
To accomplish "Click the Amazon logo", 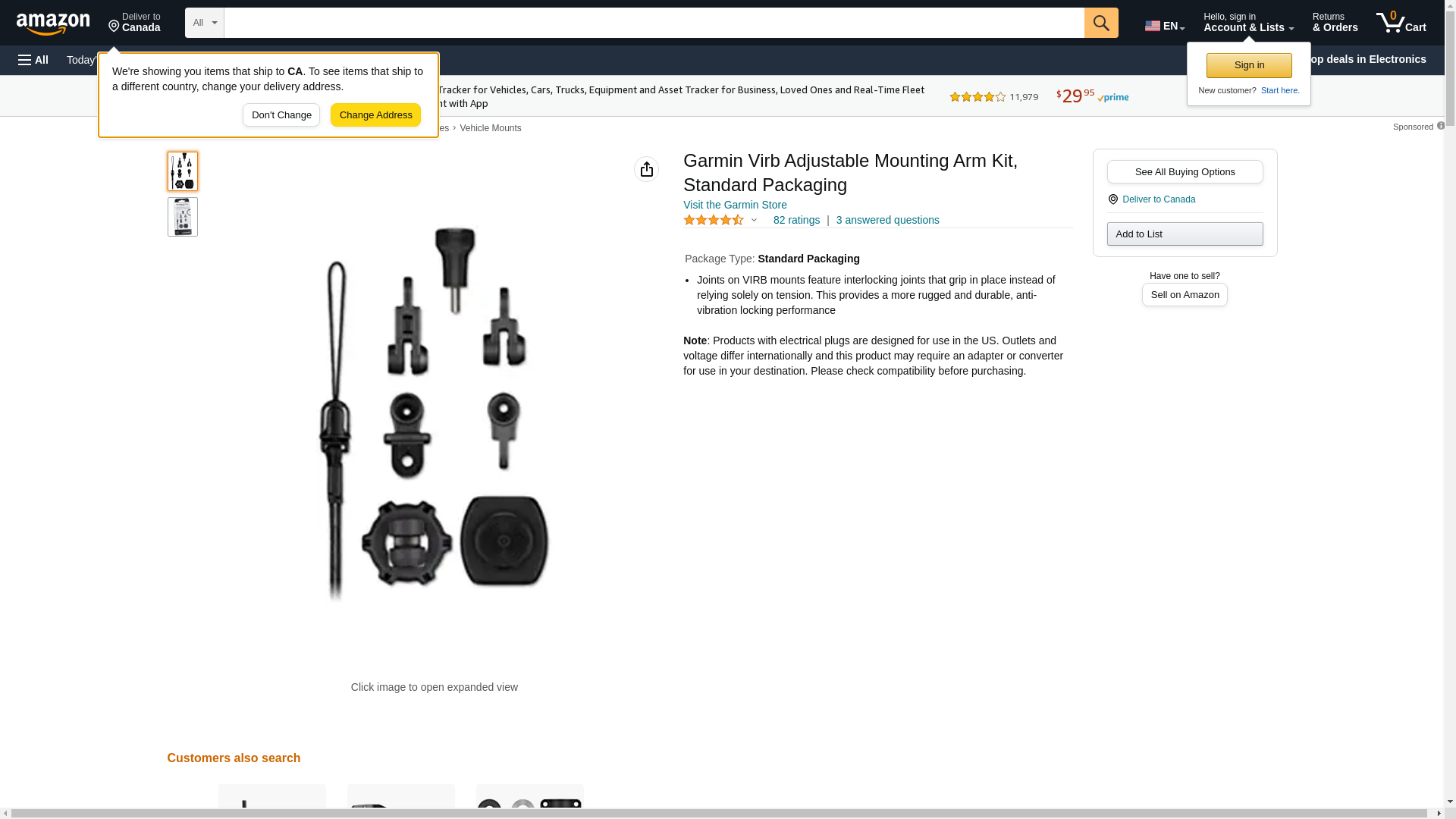I will (53, 24).
